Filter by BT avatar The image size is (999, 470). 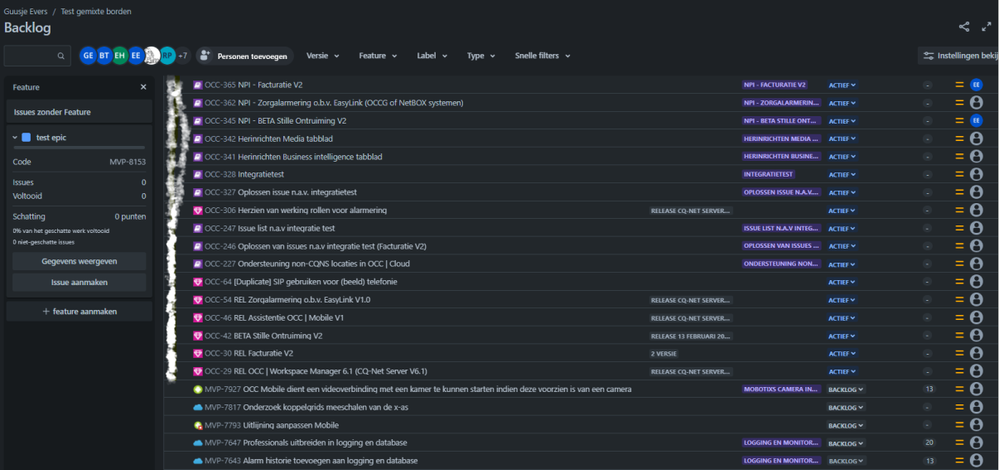(x=104, y=56)
